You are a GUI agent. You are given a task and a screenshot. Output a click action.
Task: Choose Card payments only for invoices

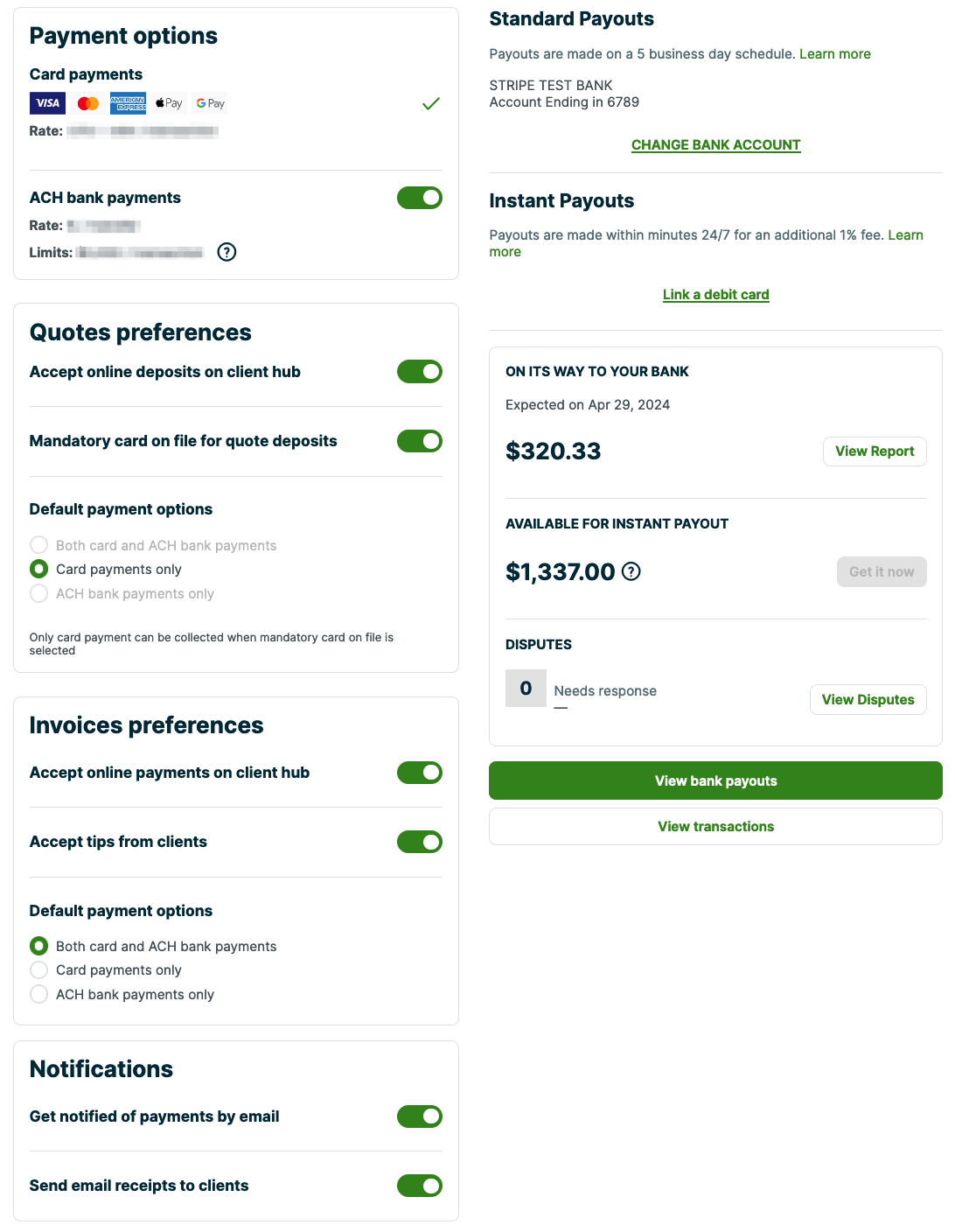click(38, 969)
